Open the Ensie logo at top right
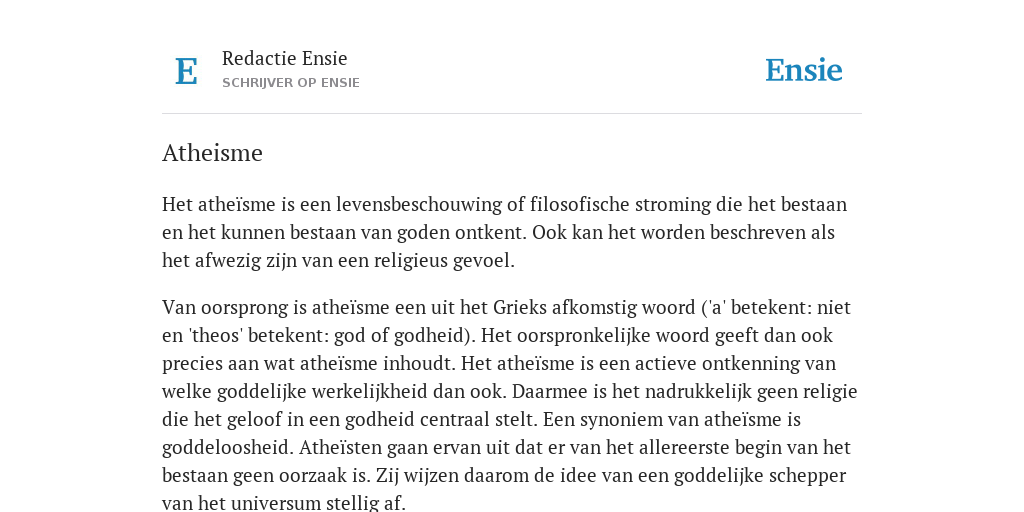1024x512 pixels. click(803, 71)
